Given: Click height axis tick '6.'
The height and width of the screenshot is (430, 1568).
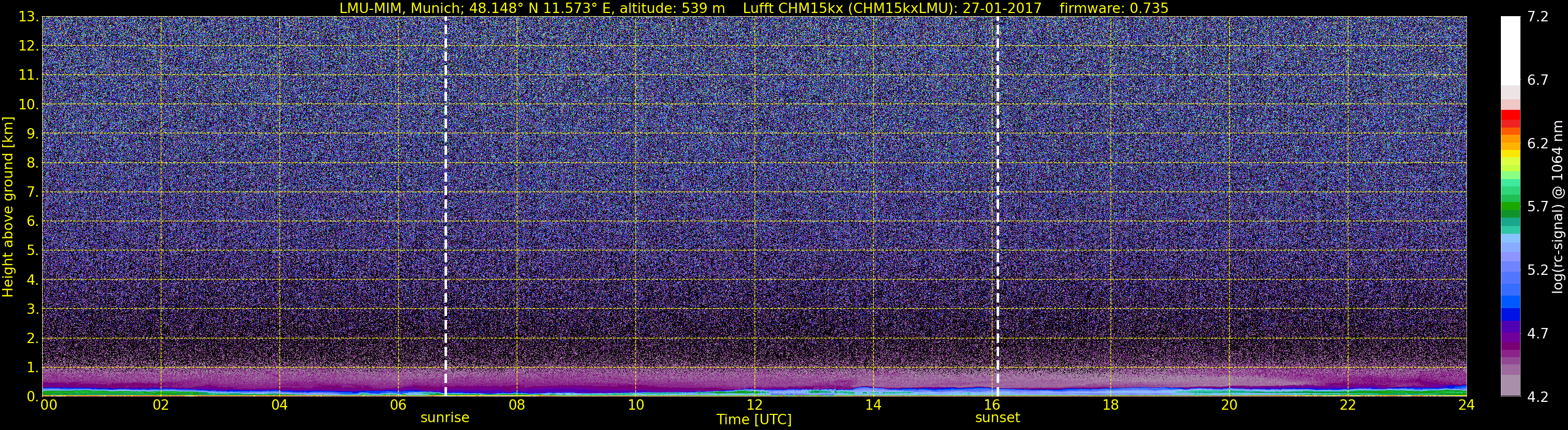Looking at the screenshot, I should coord(32,222).
